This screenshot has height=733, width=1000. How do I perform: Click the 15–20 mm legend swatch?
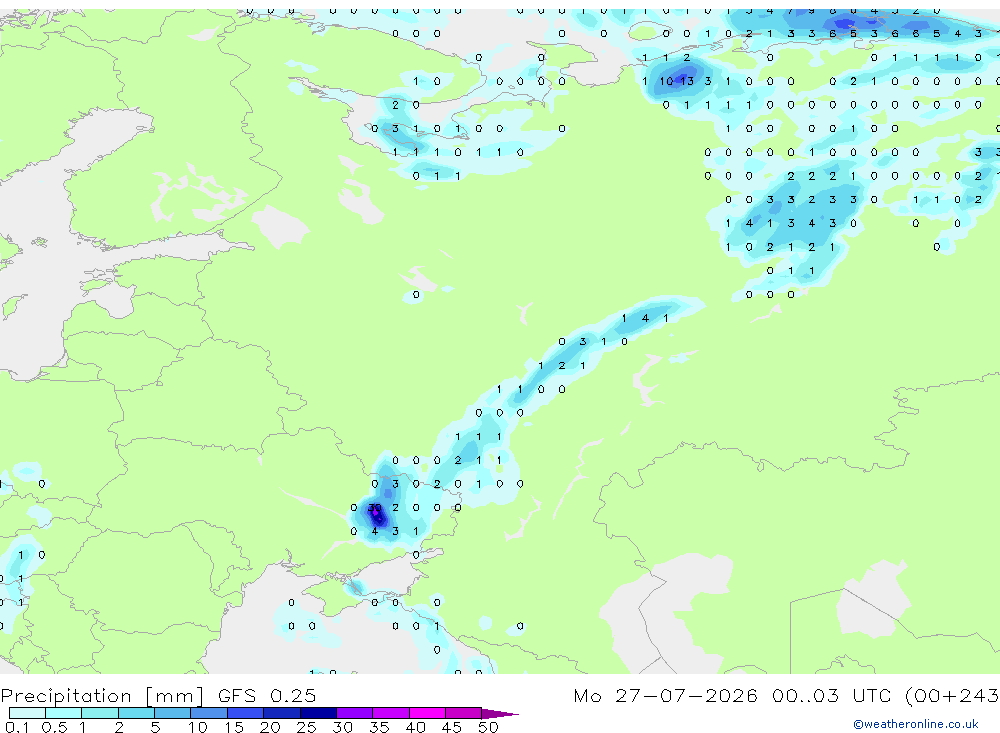245,713
